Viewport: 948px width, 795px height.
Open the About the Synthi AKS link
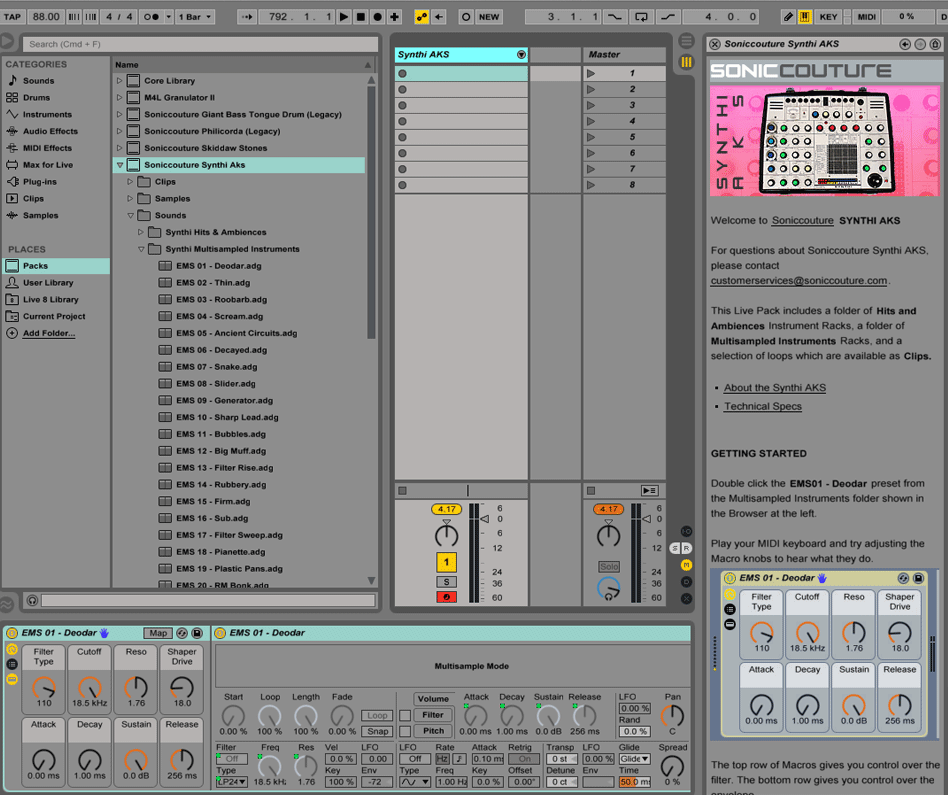tap(774, 388)
